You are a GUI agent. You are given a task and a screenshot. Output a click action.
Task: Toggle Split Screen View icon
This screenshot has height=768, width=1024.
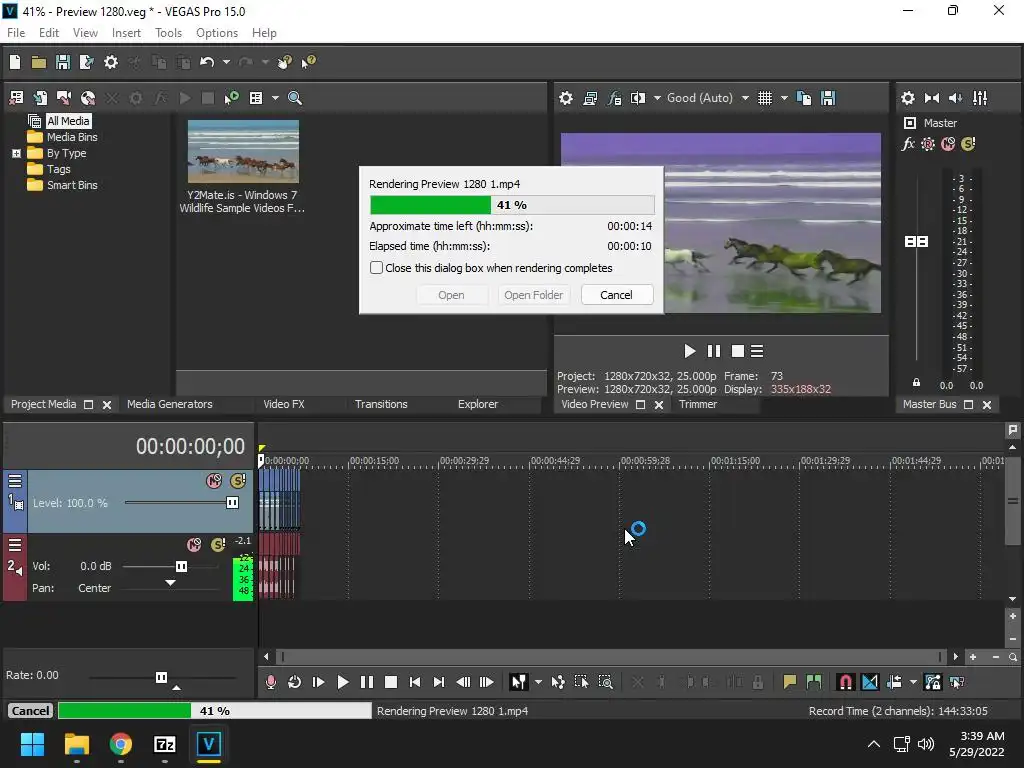click(638, 98)
